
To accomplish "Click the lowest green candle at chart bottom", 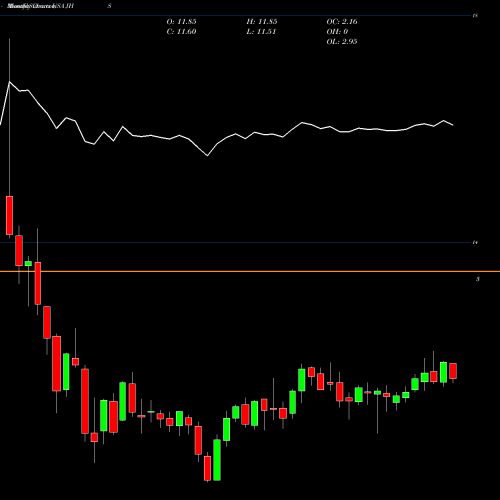I will 217,460.
